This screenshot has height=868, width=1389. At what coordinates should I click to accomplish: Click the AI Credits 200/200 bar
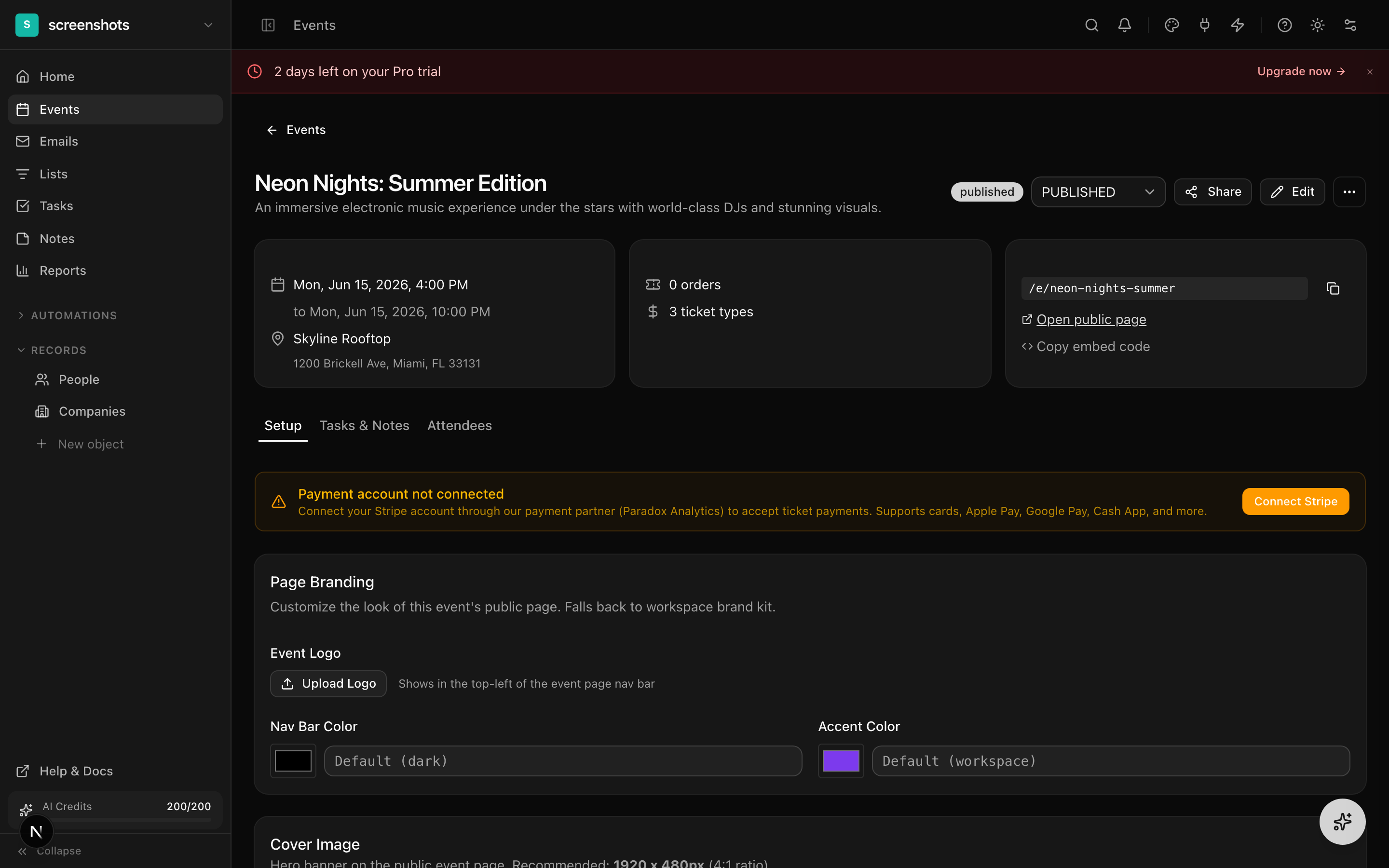(115, 810)
